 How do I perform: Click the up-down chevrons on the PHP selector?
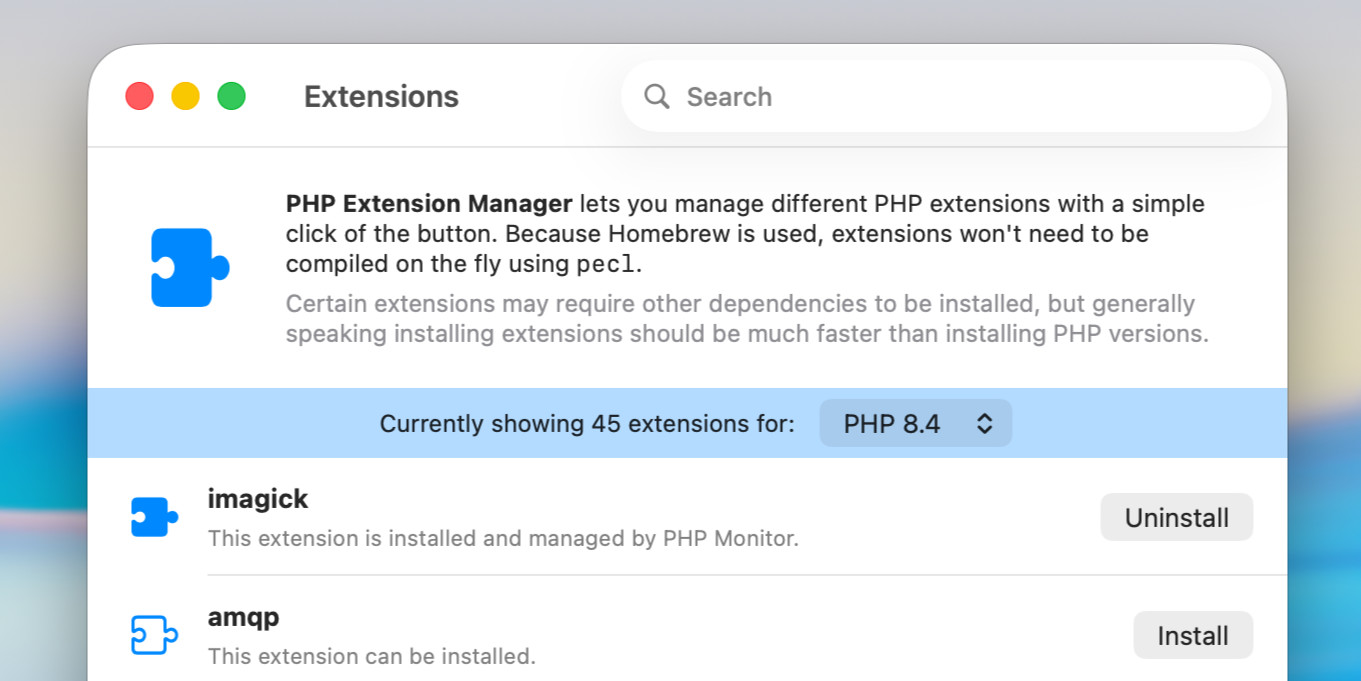point(984,423)
